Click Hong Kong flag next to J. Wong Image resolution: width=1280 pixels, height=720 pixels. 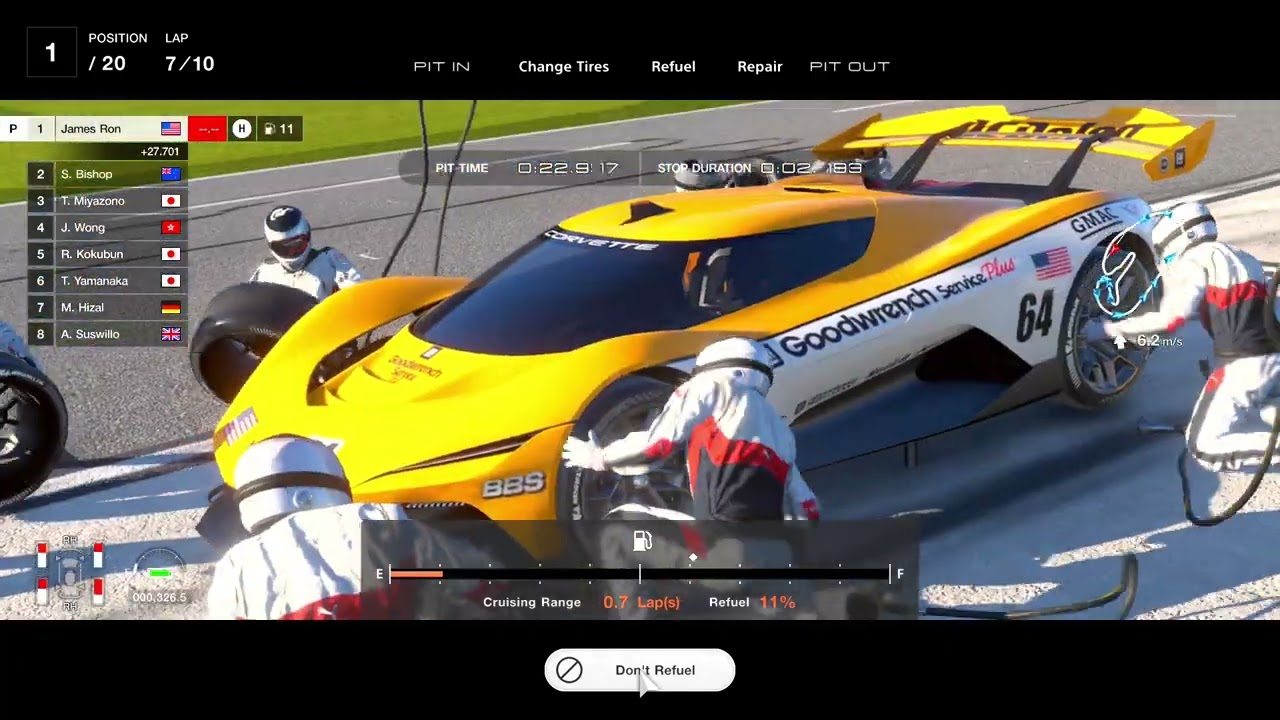coord(171,227)
